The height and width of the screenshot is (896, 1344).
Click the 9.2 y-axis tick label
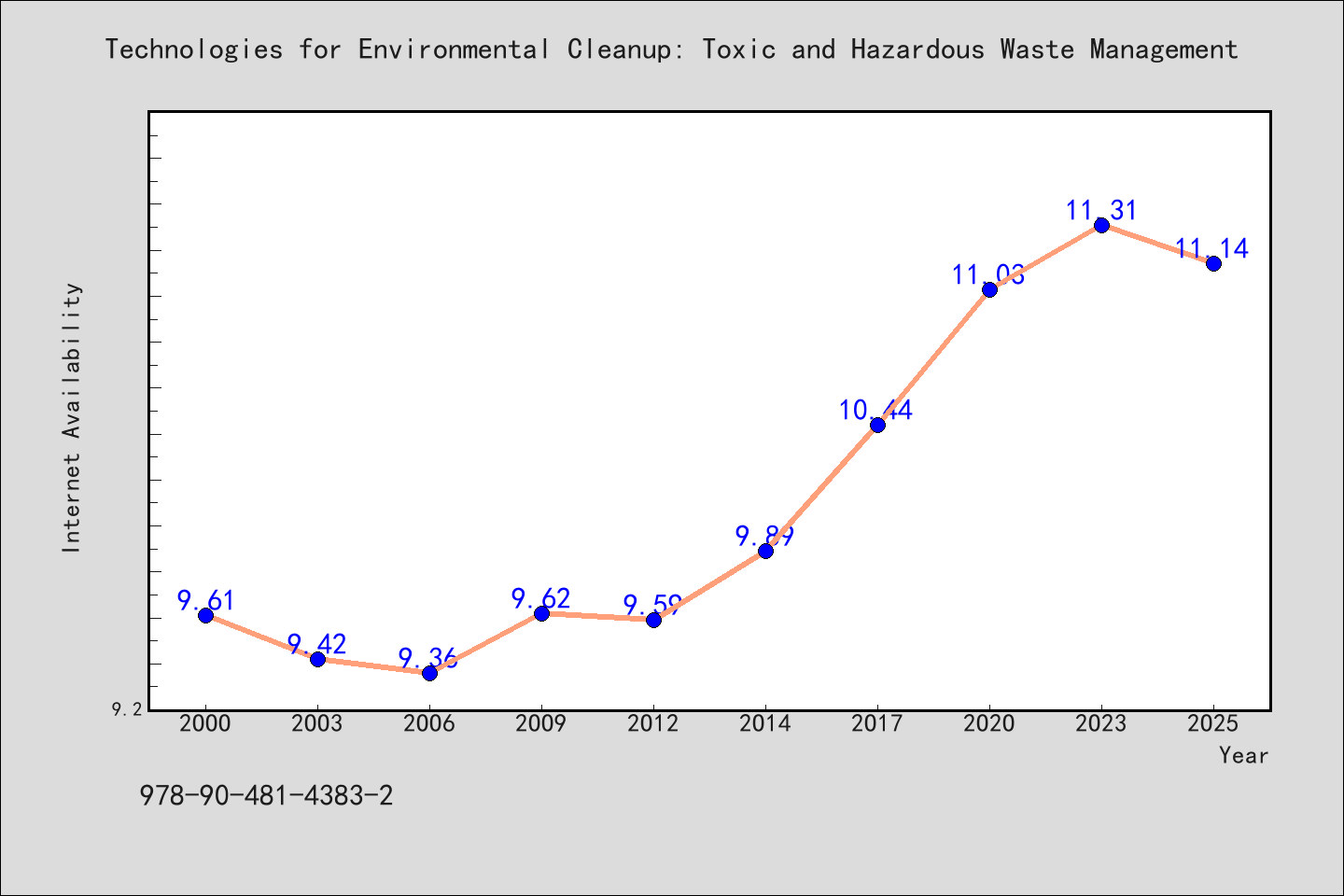pos(127,709)
